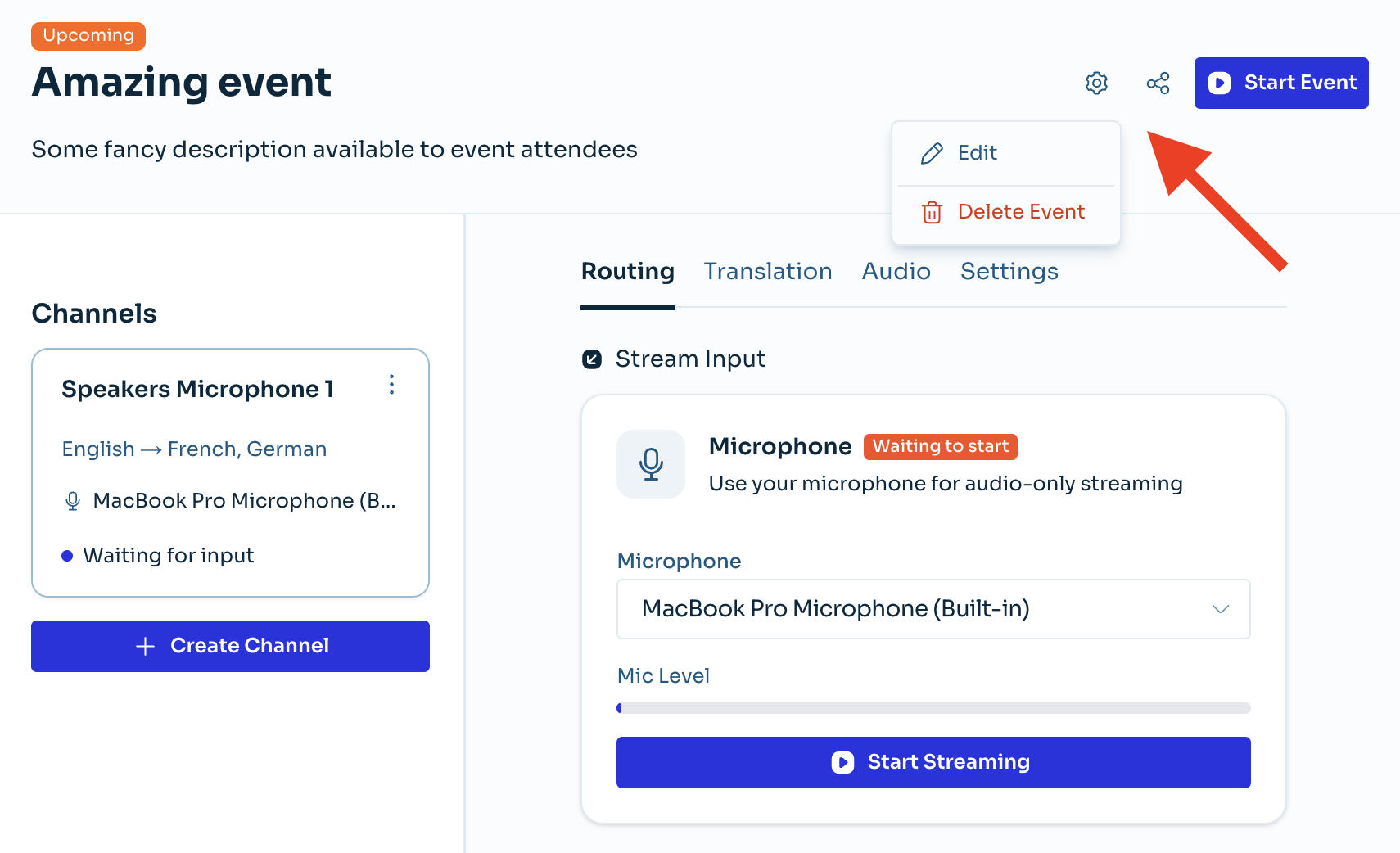
Task: Click the share icon near Start Event
Action: pyautogui.click(x=1158, y=83)
